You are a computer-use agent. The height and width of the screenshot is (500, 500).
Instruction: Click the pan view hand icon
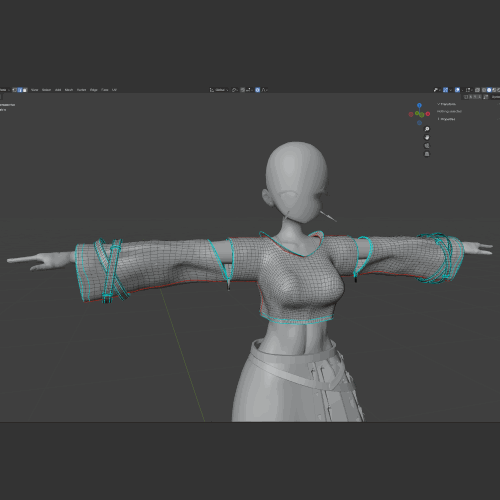tap(427, 137)
